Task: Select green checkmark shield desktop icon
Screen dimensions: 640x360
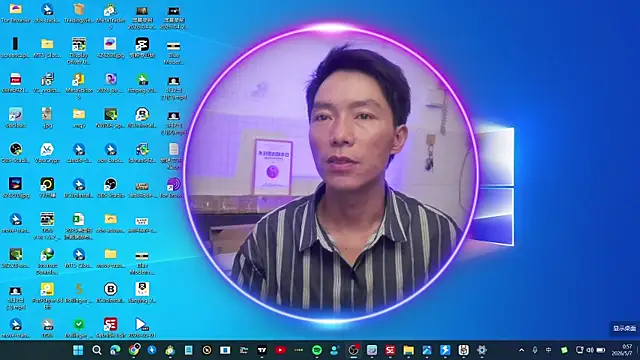Action: point(79,328)
